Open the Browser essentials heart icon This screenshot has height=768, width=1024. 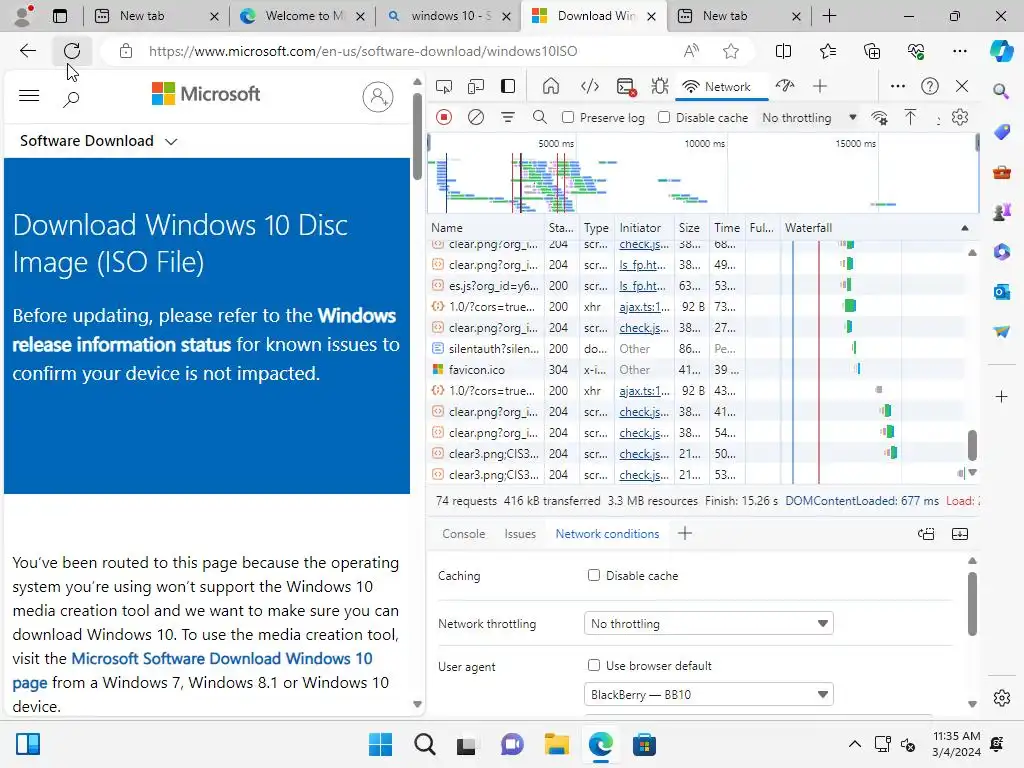tap(916, 51)
